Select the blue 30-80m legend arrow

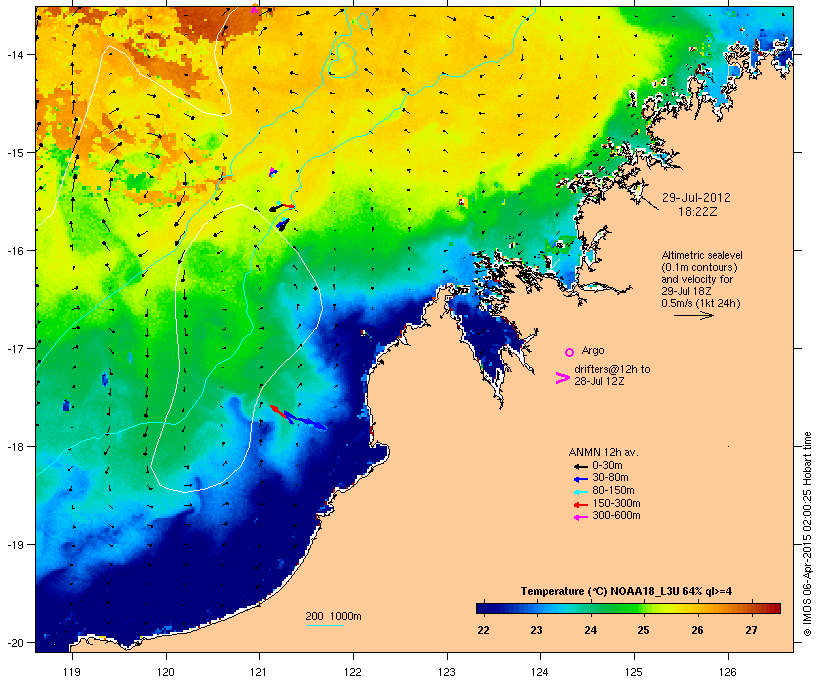(580, 479)
